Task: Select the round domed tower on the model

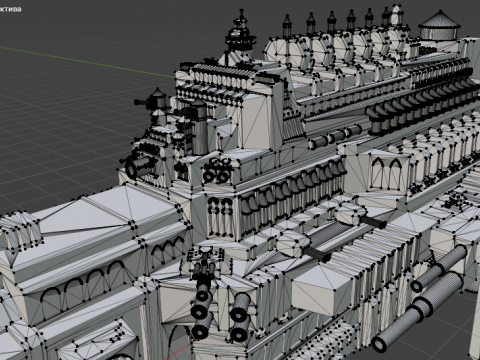Action: (x=439, y=26)
